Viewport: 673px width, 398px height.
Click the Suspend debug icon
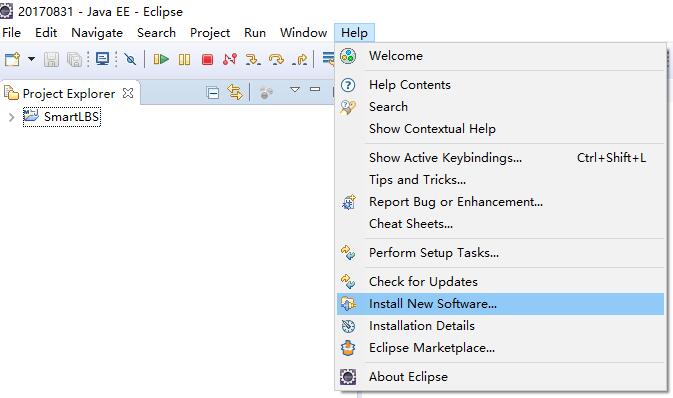(184, 59)
